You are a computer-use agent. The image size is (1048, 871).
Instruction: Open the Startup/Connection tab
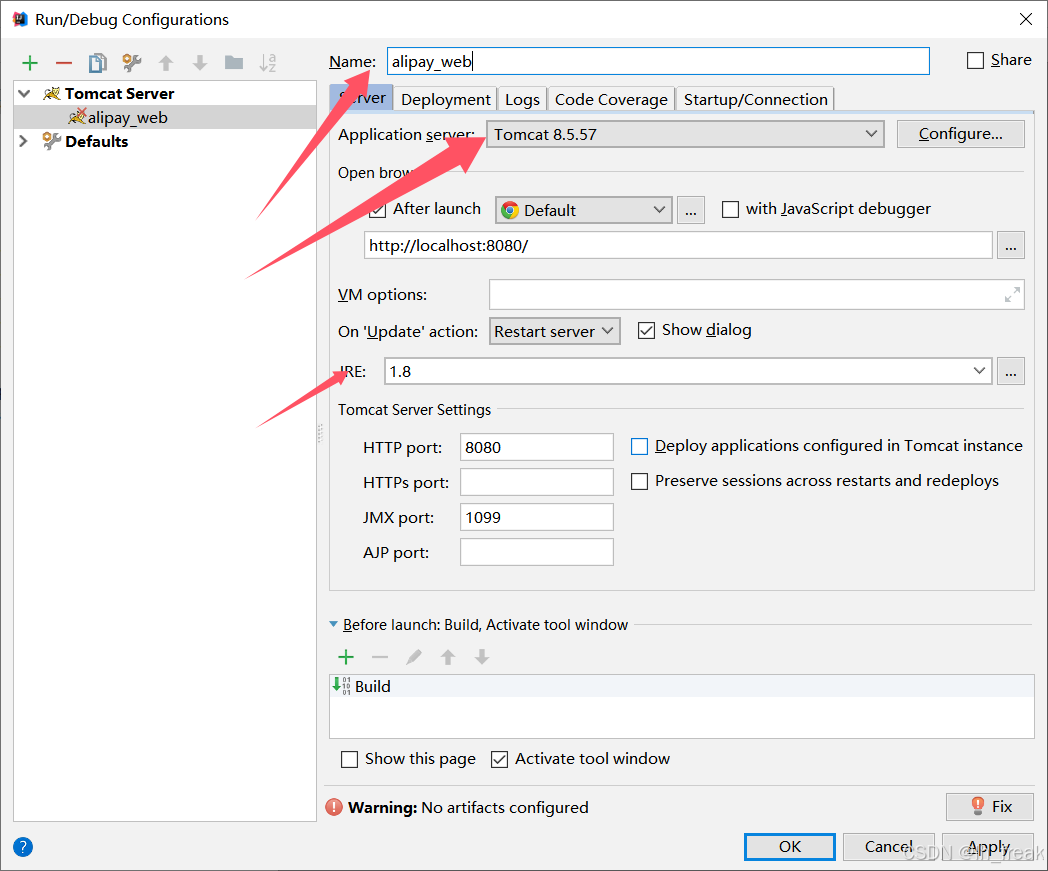tap(755, 100)
